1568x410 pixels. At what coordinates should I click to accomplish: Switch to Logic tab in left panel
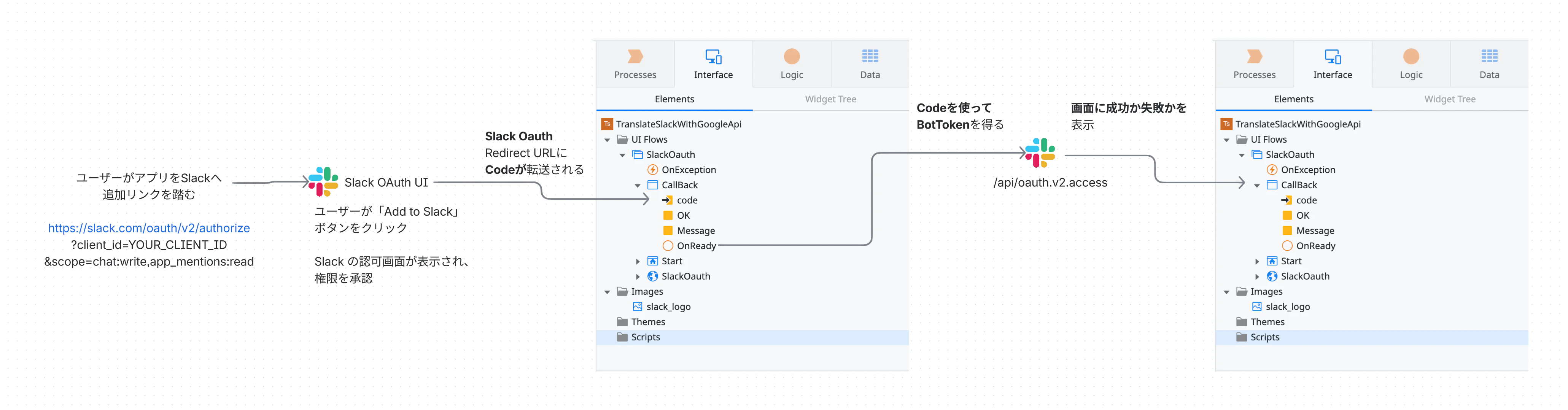[791, 64]
